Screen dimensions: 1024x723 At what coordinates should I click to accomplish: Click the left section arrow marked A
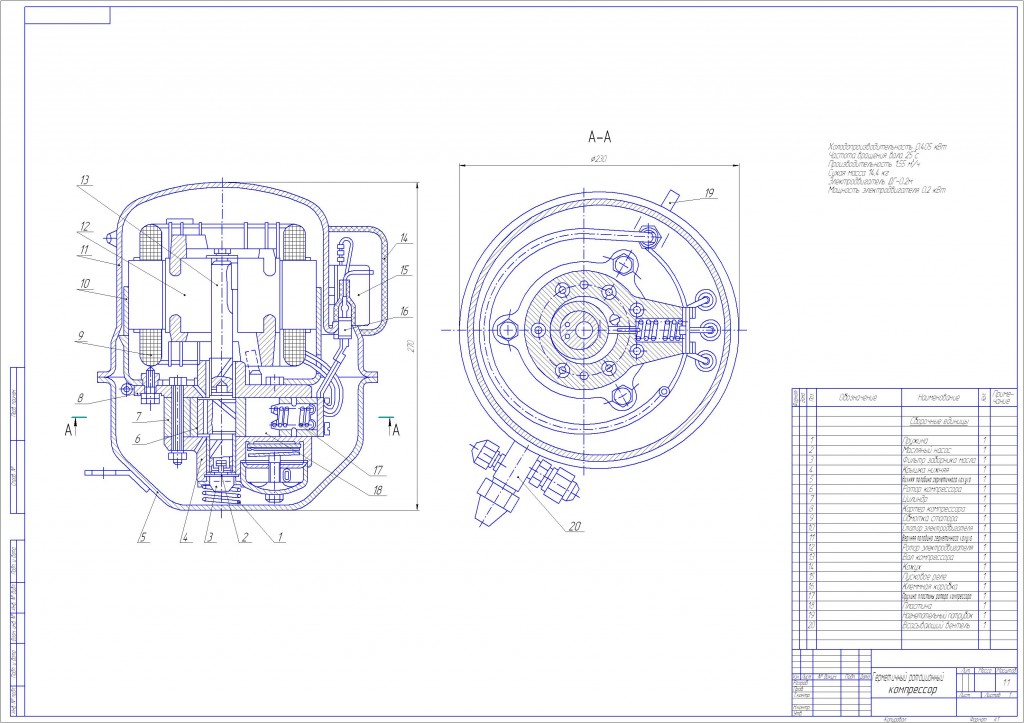click(x=69, y=430)
